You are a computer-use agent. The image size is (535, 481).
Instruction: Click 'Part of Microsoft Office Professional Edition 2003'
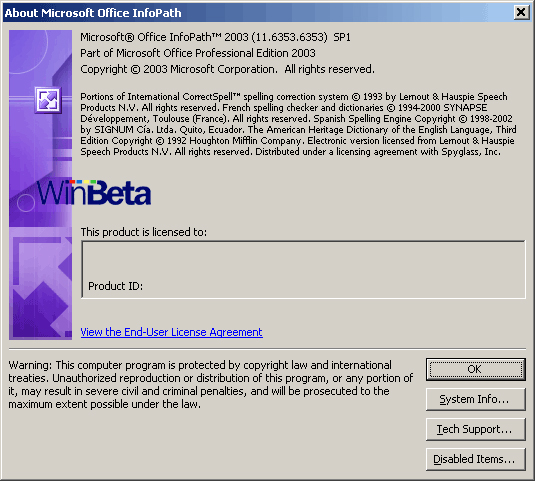(x=198, y=53)
